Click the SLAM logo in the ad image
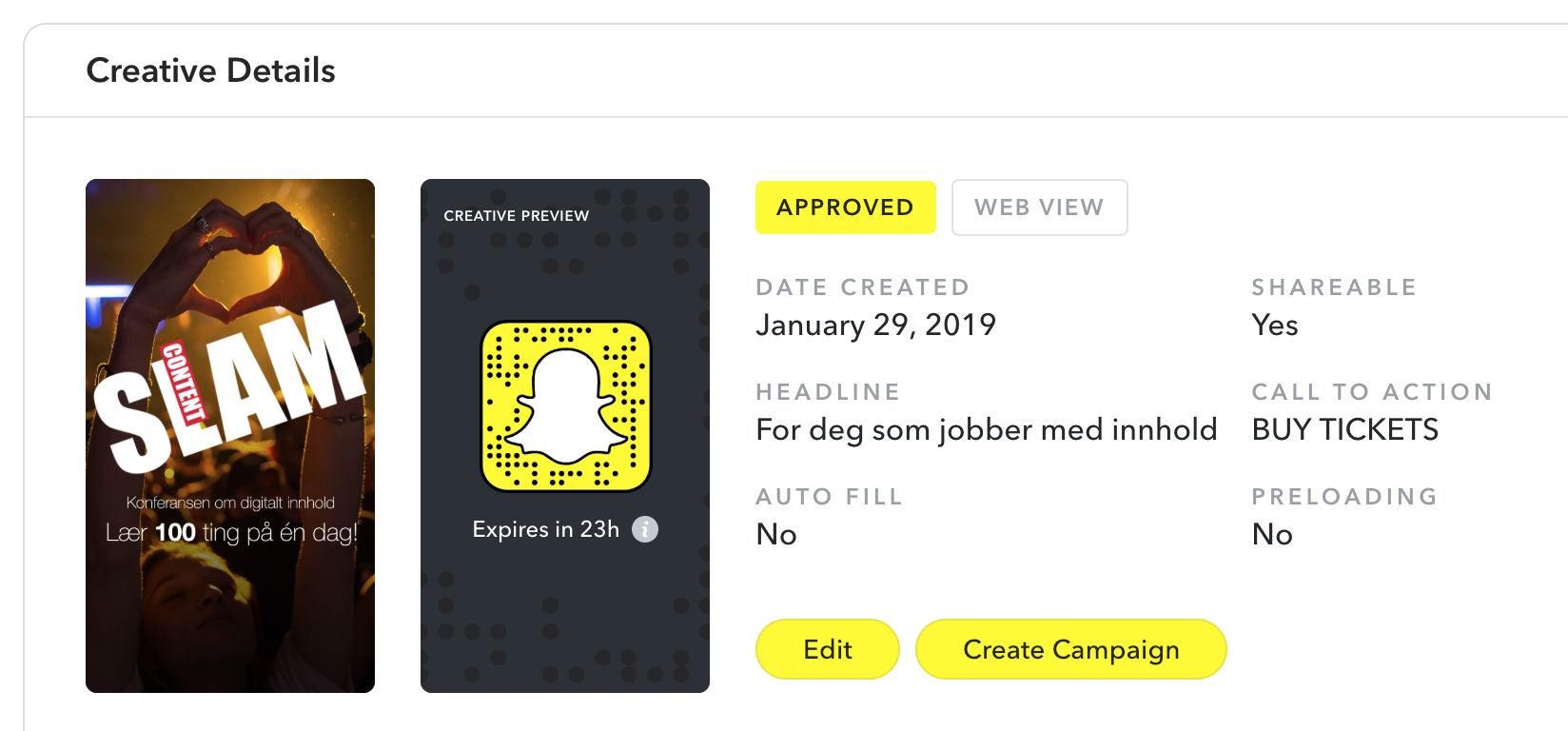Image resolution: width=1568 pixels, height=731 pixels. click(x=230, y=386)
